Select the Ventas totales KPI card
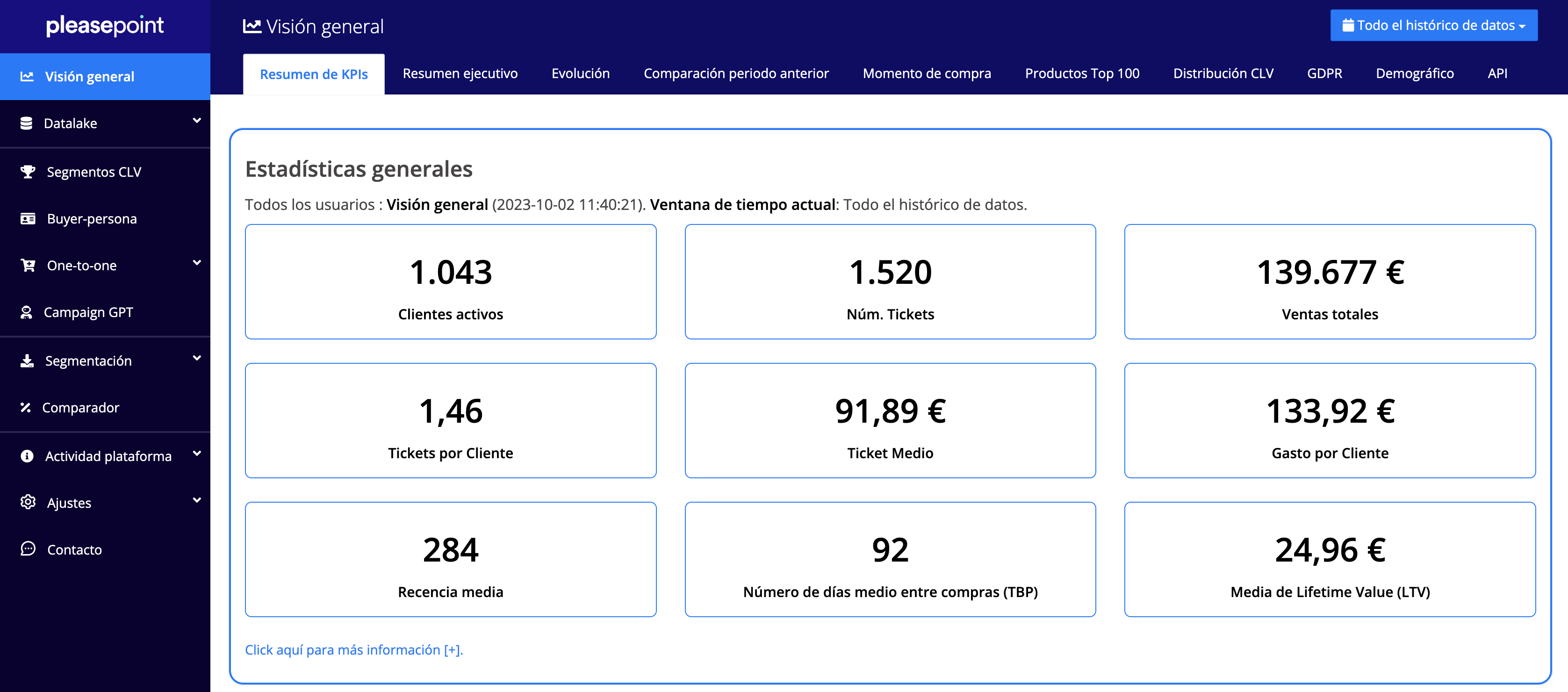 1330,282
